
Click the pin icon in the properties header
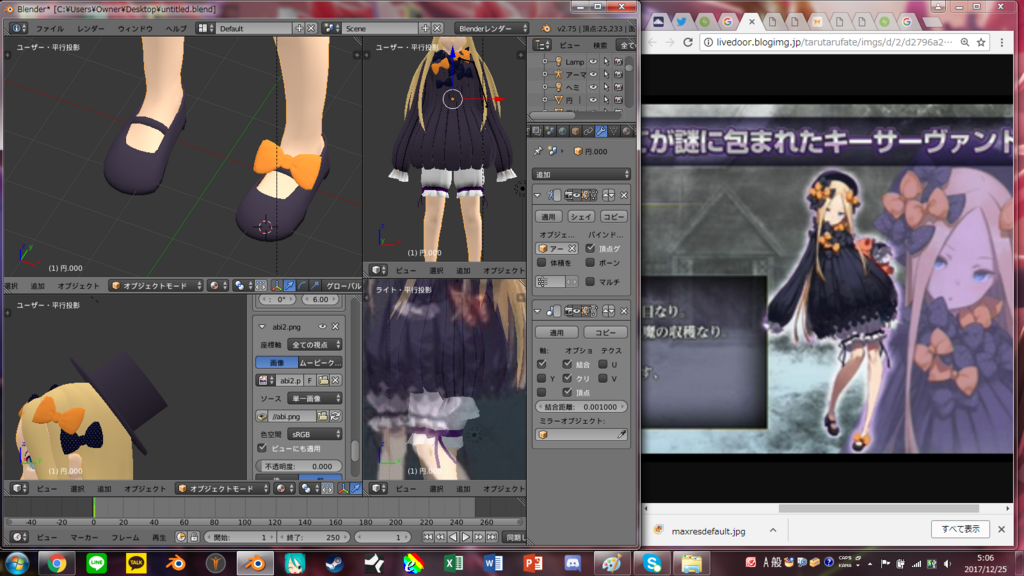point(538,151)
